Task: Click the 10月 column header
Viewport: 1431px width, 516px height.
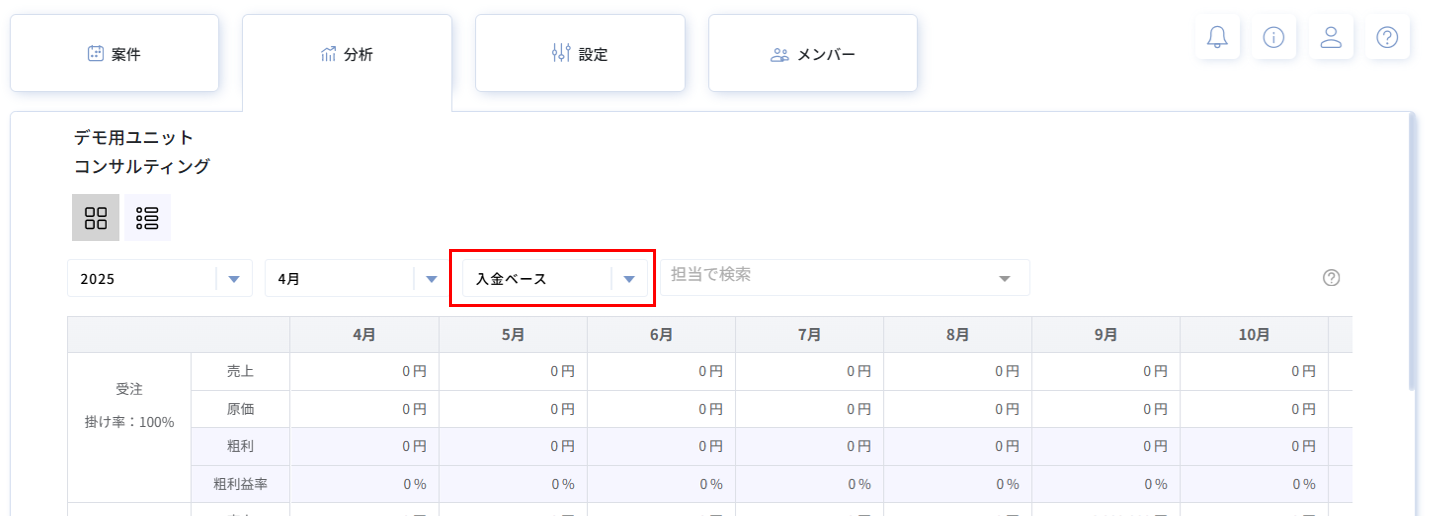Action: [x=1254, y=335]
